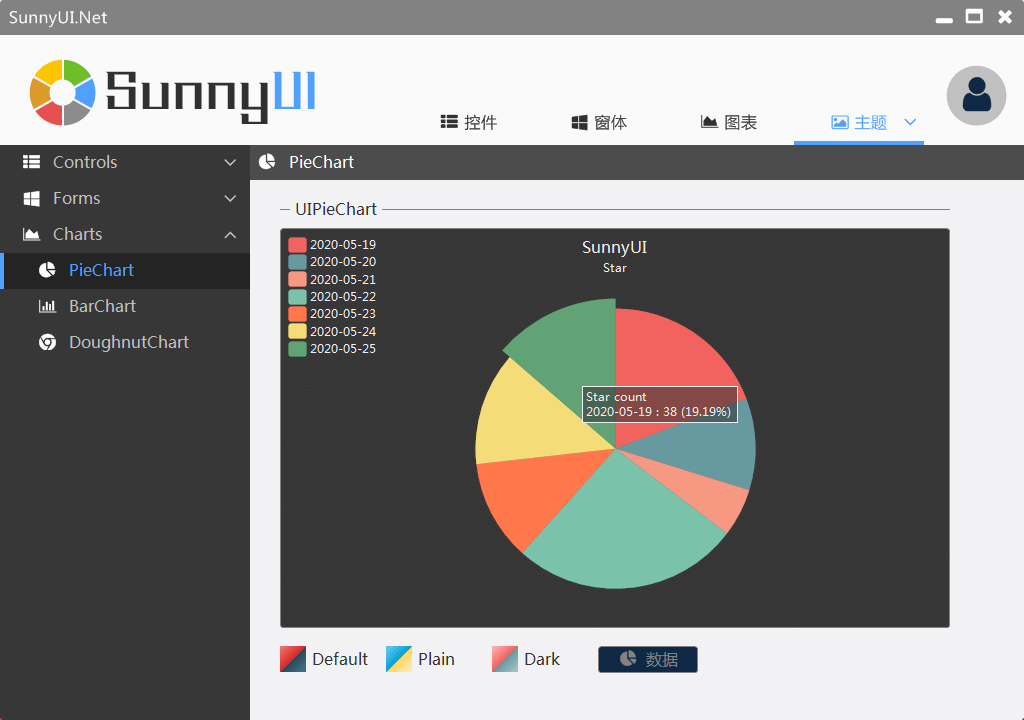The height and width of the screenshot is (720, 1024).
Task: Click the Charts area icon in sidebar
Action: [31, 234]
